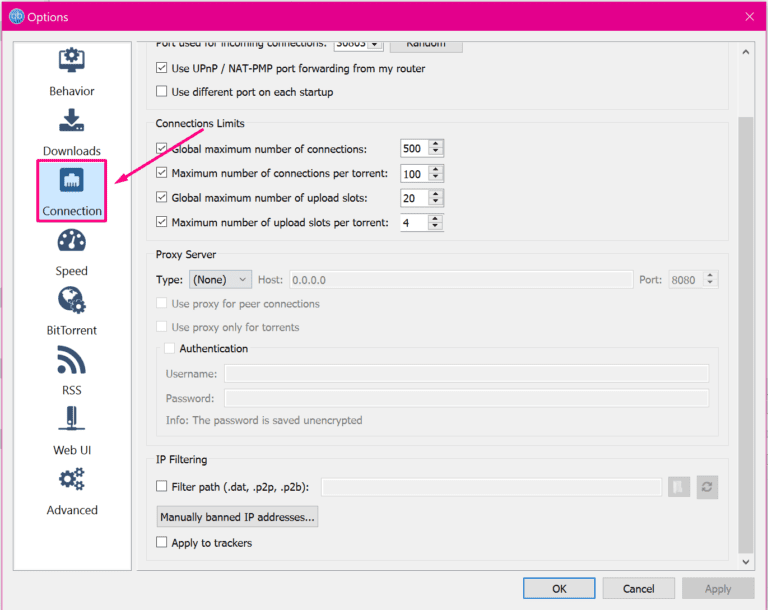Enable Apply to trackers checkbox
This screenshot has height=610, width=768.
click(x=161, y=542)
